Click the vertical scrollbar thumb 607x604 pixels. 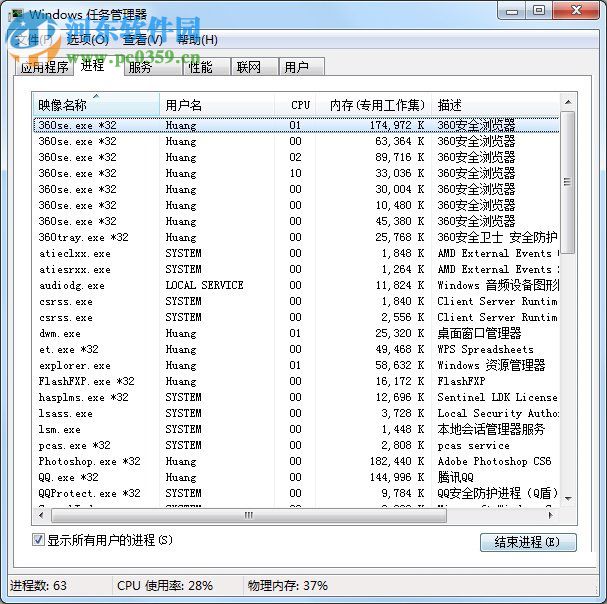568,182
